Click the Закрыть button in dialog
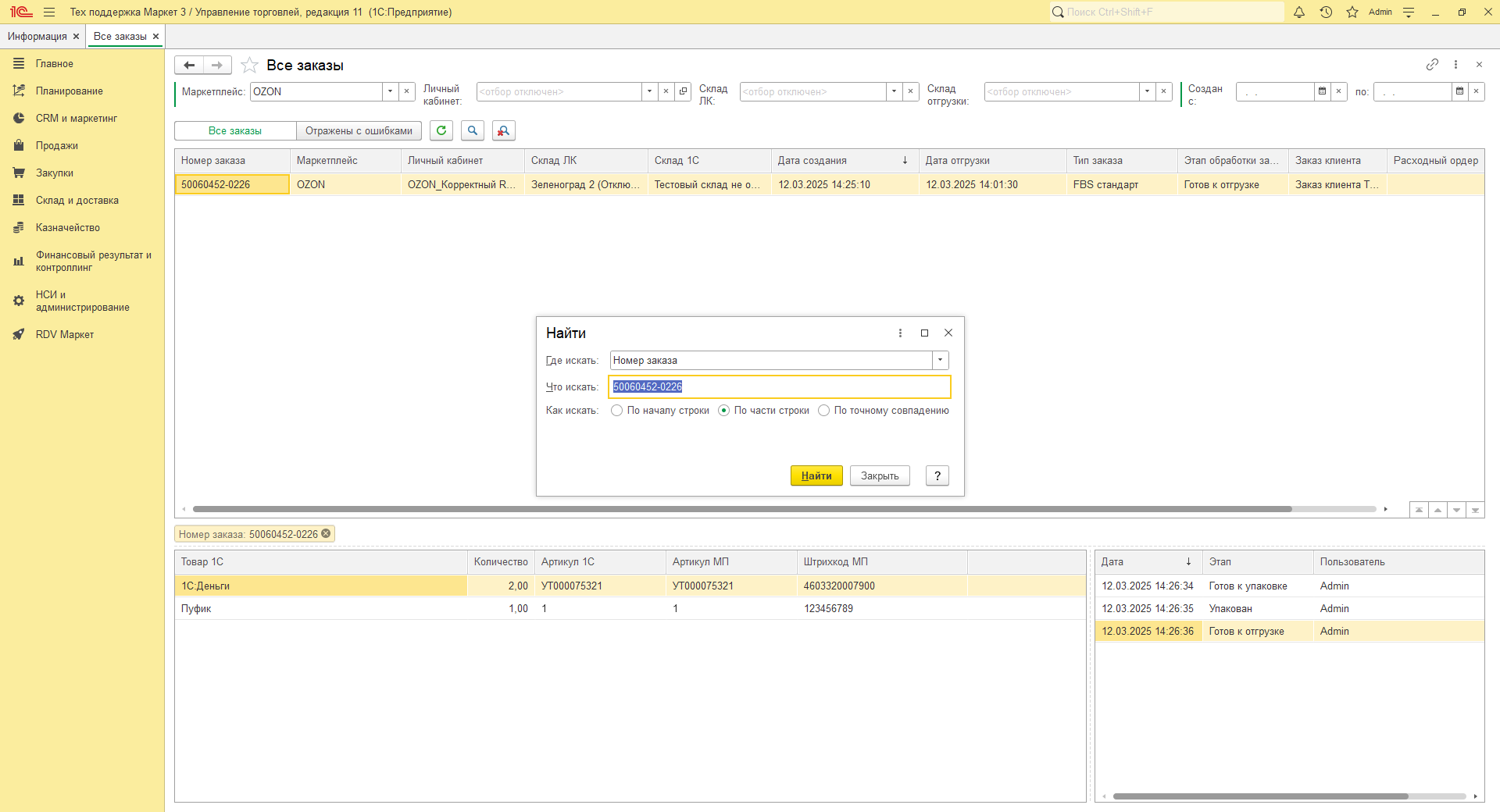Viewport: 1500px width, 812px height. coord(880,476)
